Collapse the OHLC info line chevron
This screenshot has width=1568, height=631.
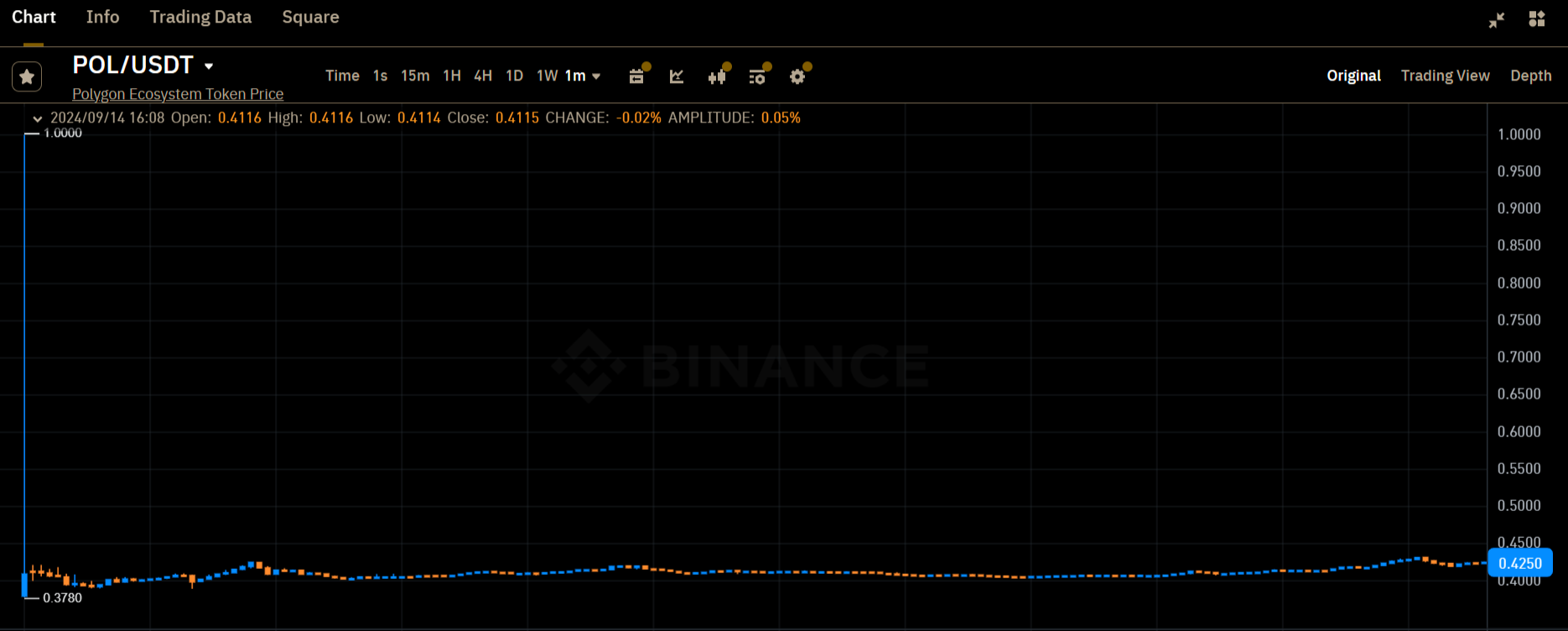pos(37,118)
